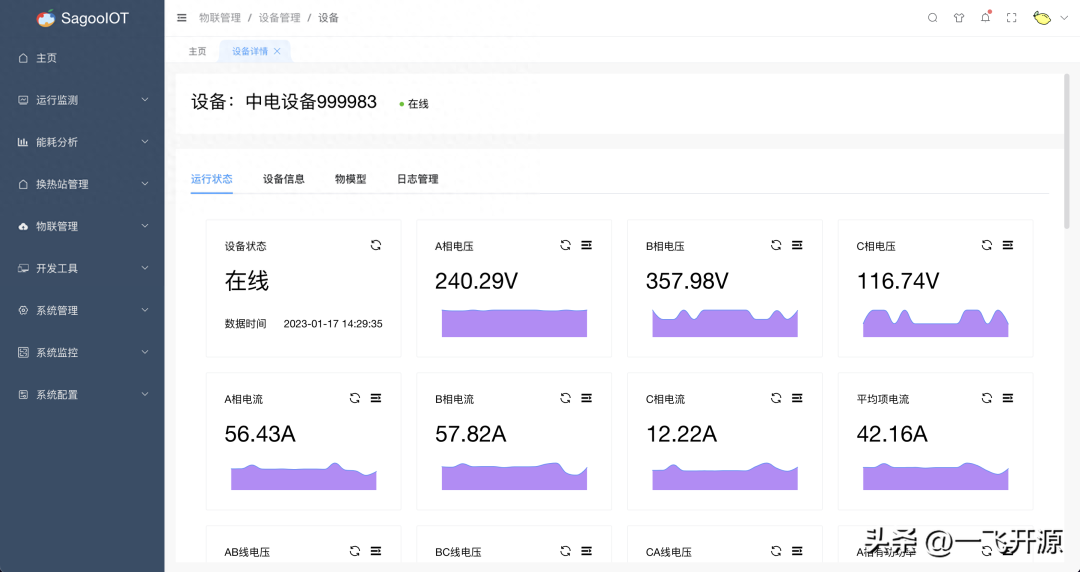Click data time 2023-01-17 14:29:35
Screen dimensions: 1080x572
coord(333,324)
